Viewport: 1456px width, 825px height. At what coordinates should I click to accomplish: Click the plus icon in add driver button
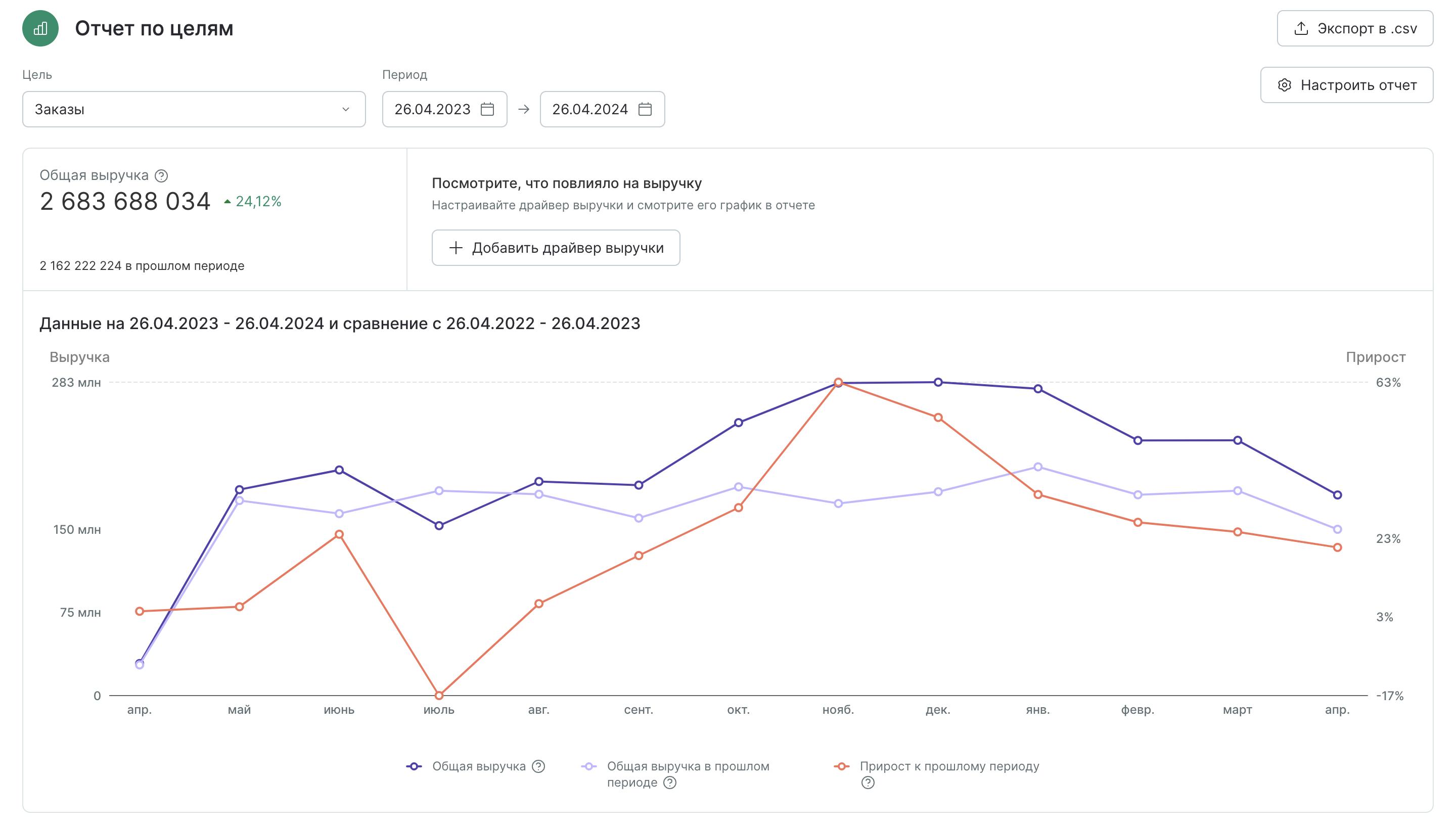(456, 248)
